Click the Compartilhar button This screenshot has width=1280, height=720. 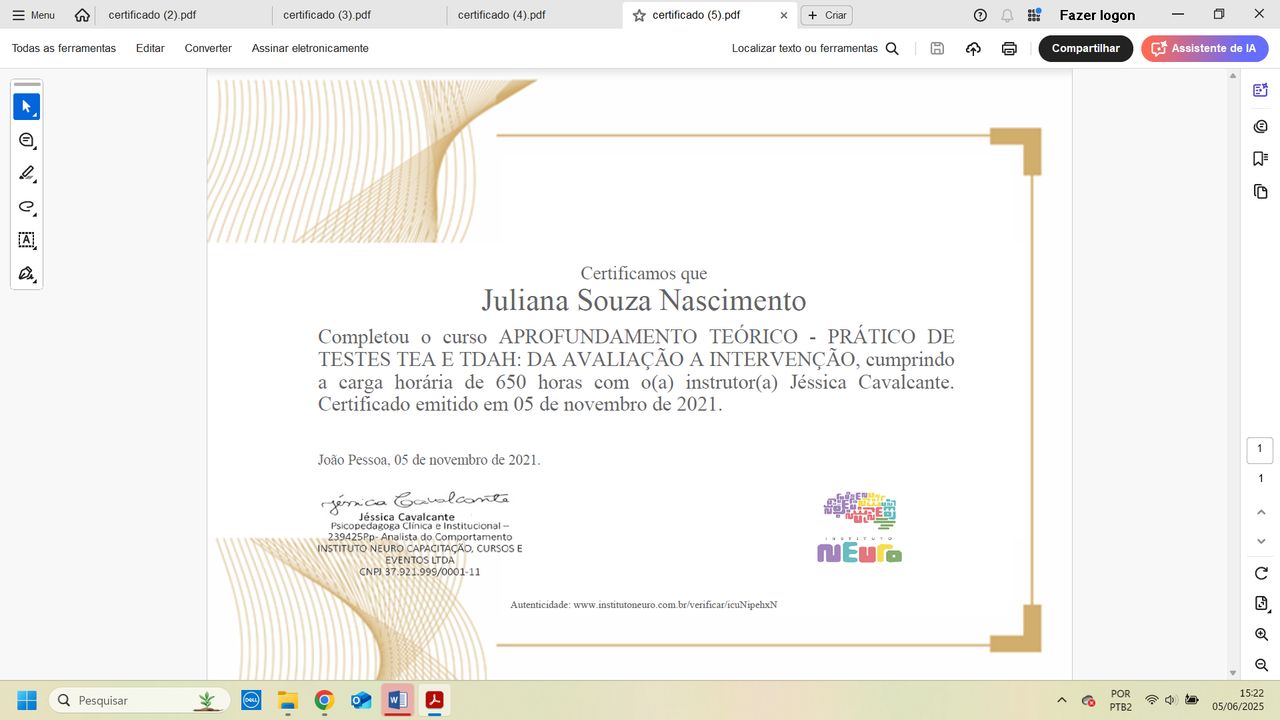[1085, 48]
